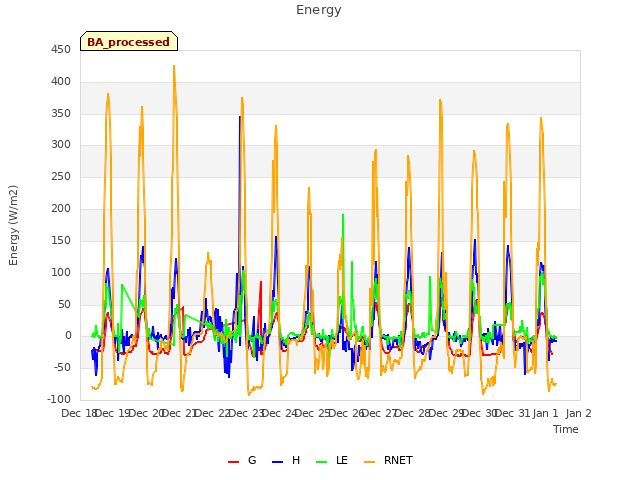Click the 300 y-axis tick label

point(61,144)
